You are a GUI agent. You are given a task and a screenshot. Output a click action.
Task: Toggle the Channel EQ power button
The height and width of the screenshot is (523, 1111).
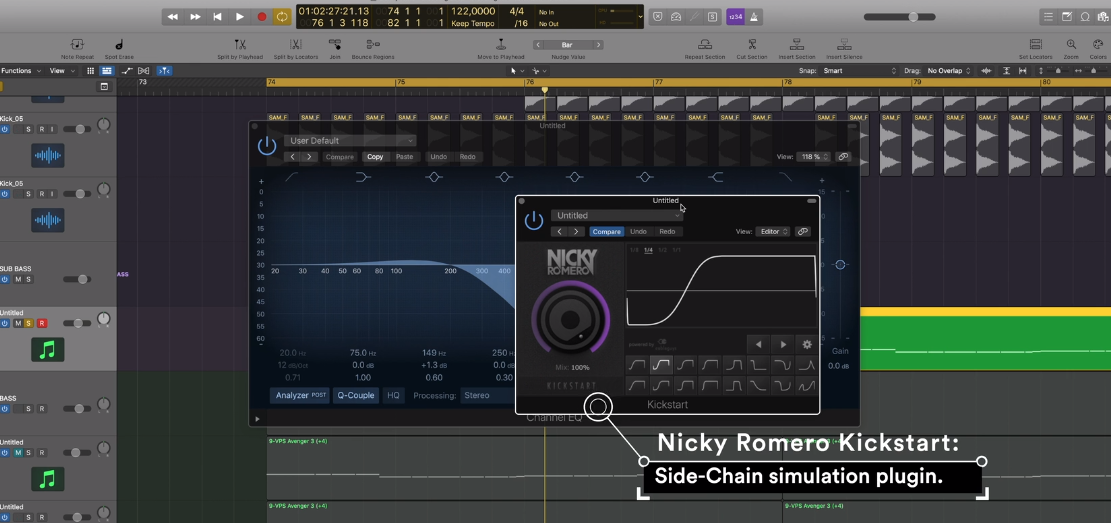[267, 147]
